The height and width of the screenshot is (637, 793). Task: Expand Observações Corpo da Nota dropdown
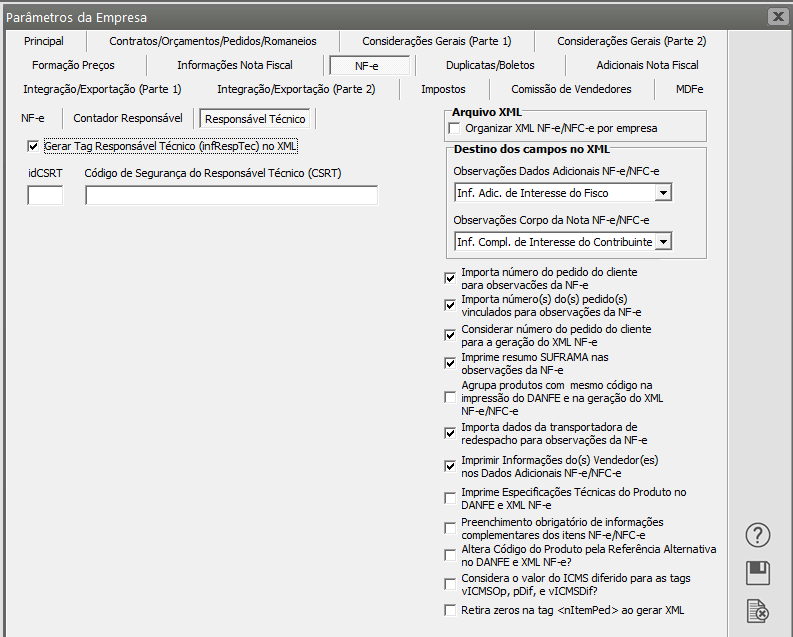tap(662, 242)
